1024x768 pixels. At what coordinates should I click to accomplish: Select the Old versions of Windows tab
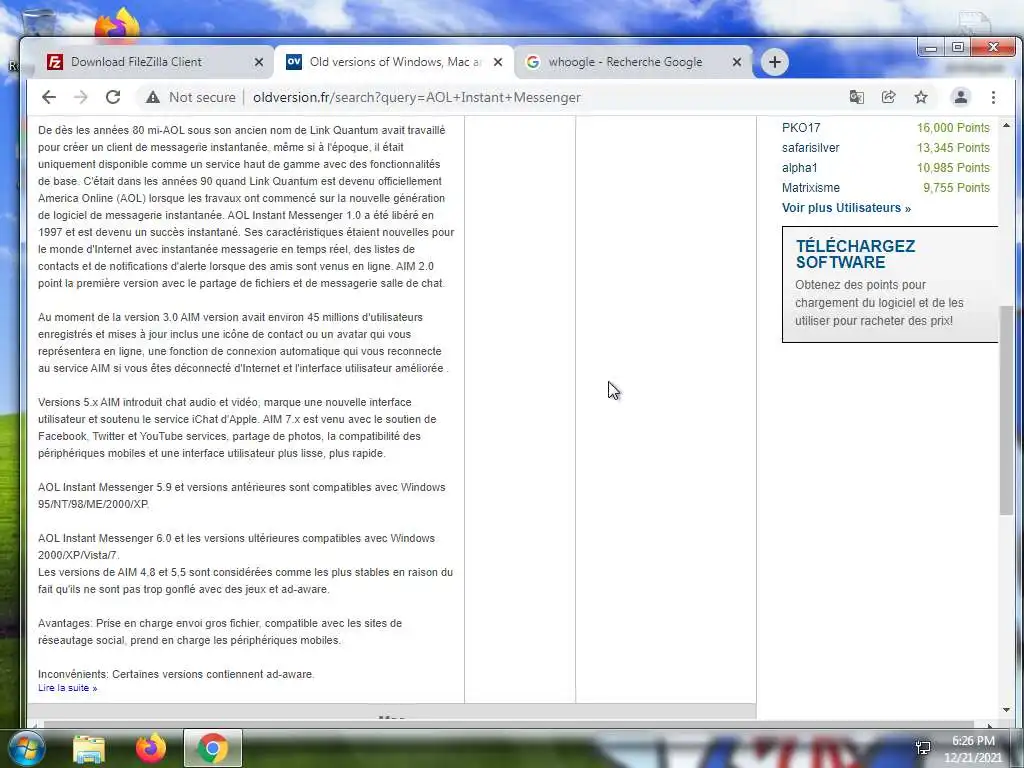coord(394,62)
